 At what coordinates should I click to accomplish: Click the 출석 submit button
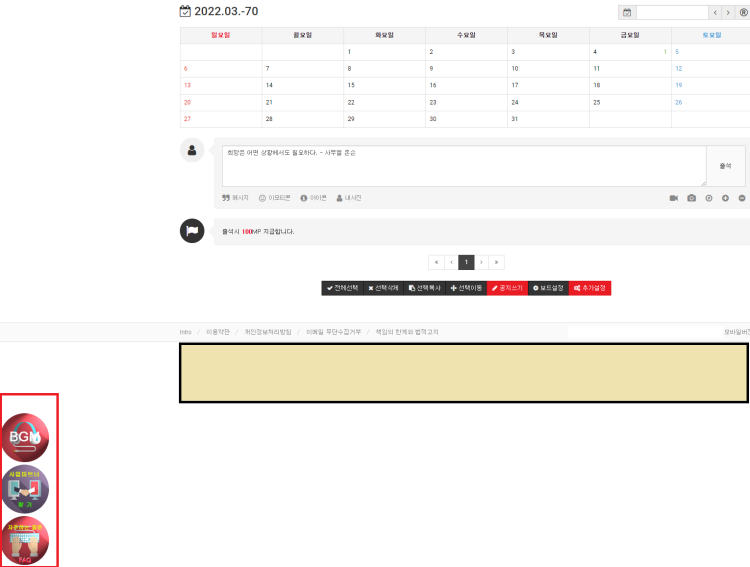(725, 166)
